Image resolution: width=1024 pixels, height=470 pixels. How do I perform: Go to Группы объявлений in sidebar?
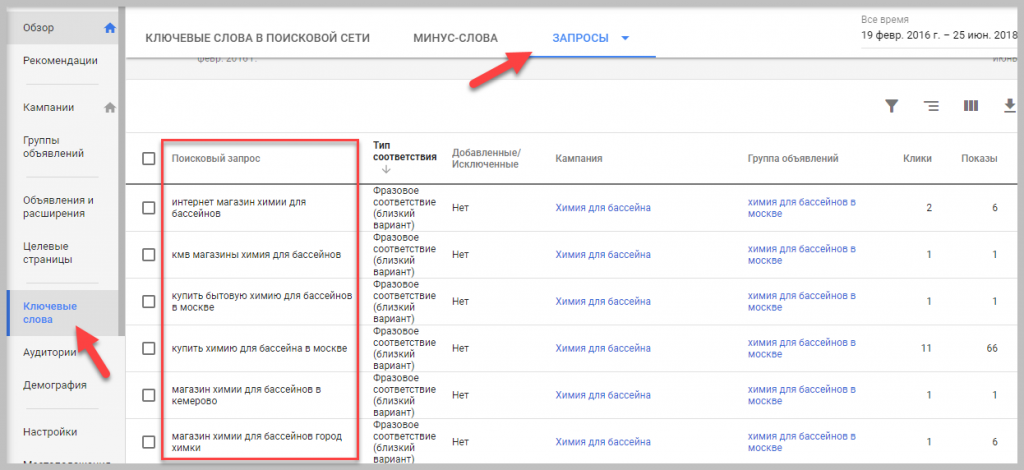(53, 146)
